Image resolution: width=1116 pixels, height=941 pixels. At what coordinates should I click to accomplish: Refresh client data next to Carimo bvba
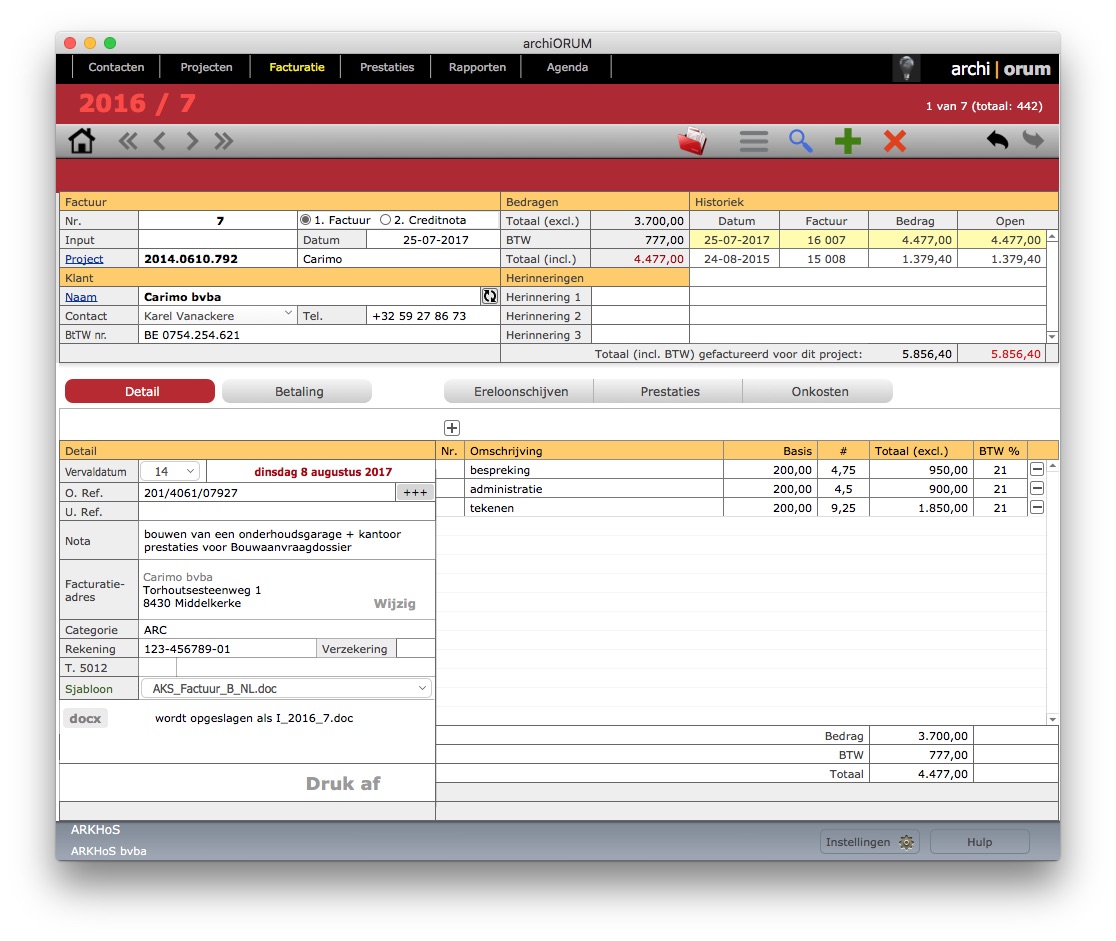click(x=490, y=296)
